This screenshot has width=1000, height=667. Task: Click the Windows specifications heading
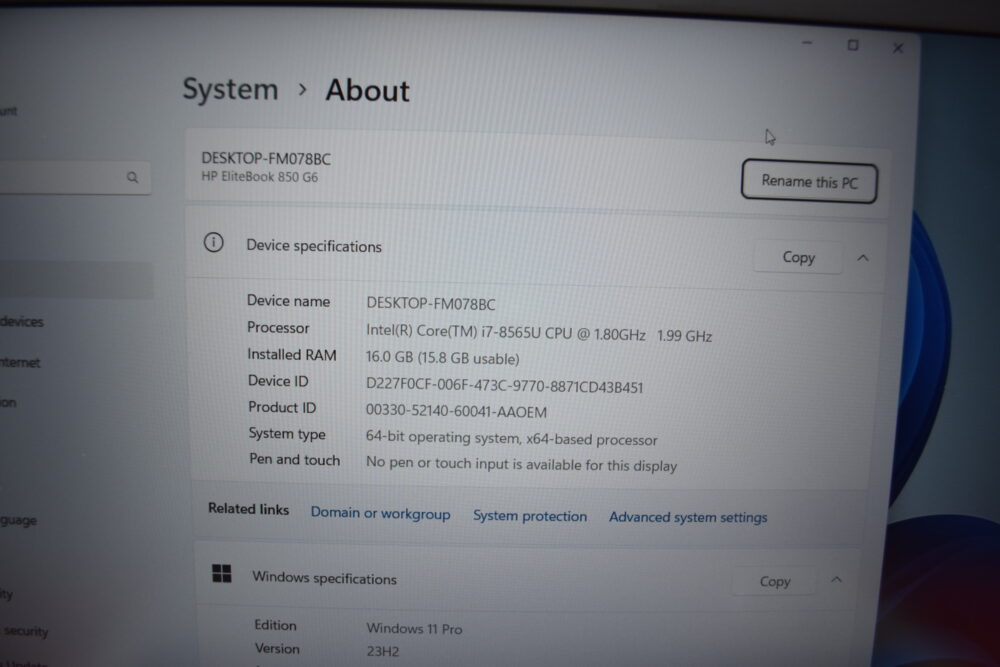click(x=324, y=578)
